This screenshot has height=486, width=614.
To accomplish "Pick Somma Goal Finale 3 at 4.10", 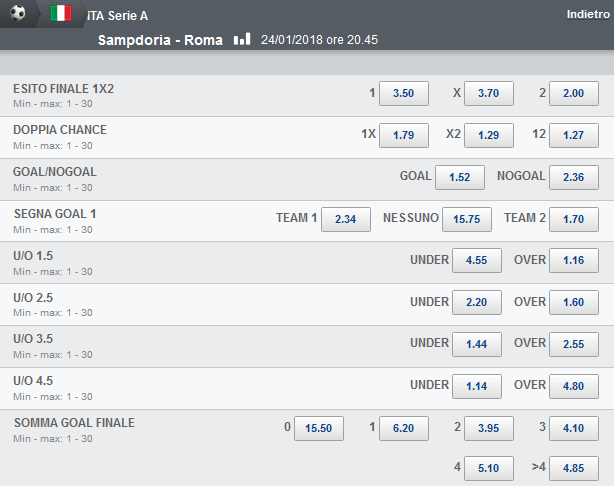I will [x=574, y=428].
